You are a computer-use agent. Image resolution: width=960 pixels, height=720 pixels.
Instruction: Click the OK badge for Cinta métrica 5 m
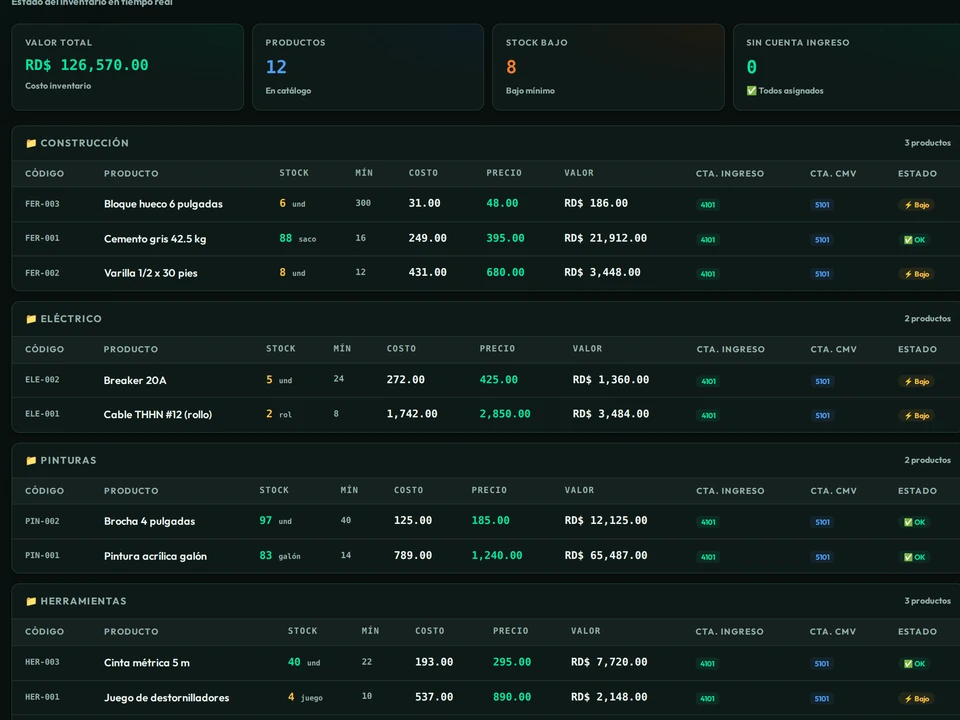(915, 664)
